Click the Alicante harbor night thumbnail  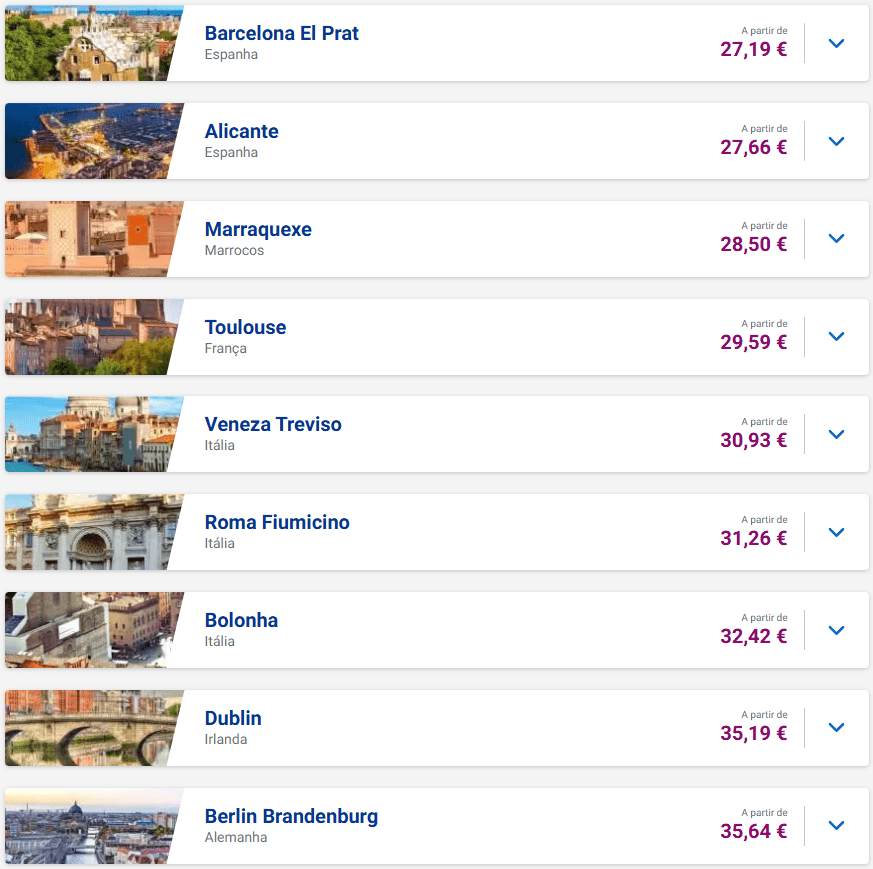[x=90, y=141]
